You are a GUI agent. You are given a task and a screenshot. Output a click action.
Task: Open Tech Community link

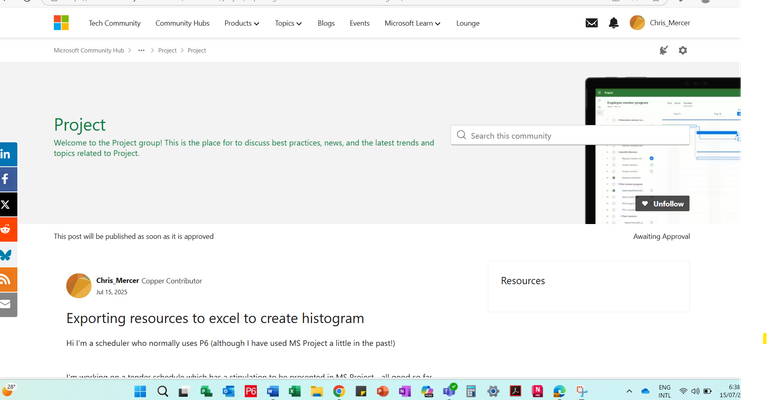tap(114, 23)
